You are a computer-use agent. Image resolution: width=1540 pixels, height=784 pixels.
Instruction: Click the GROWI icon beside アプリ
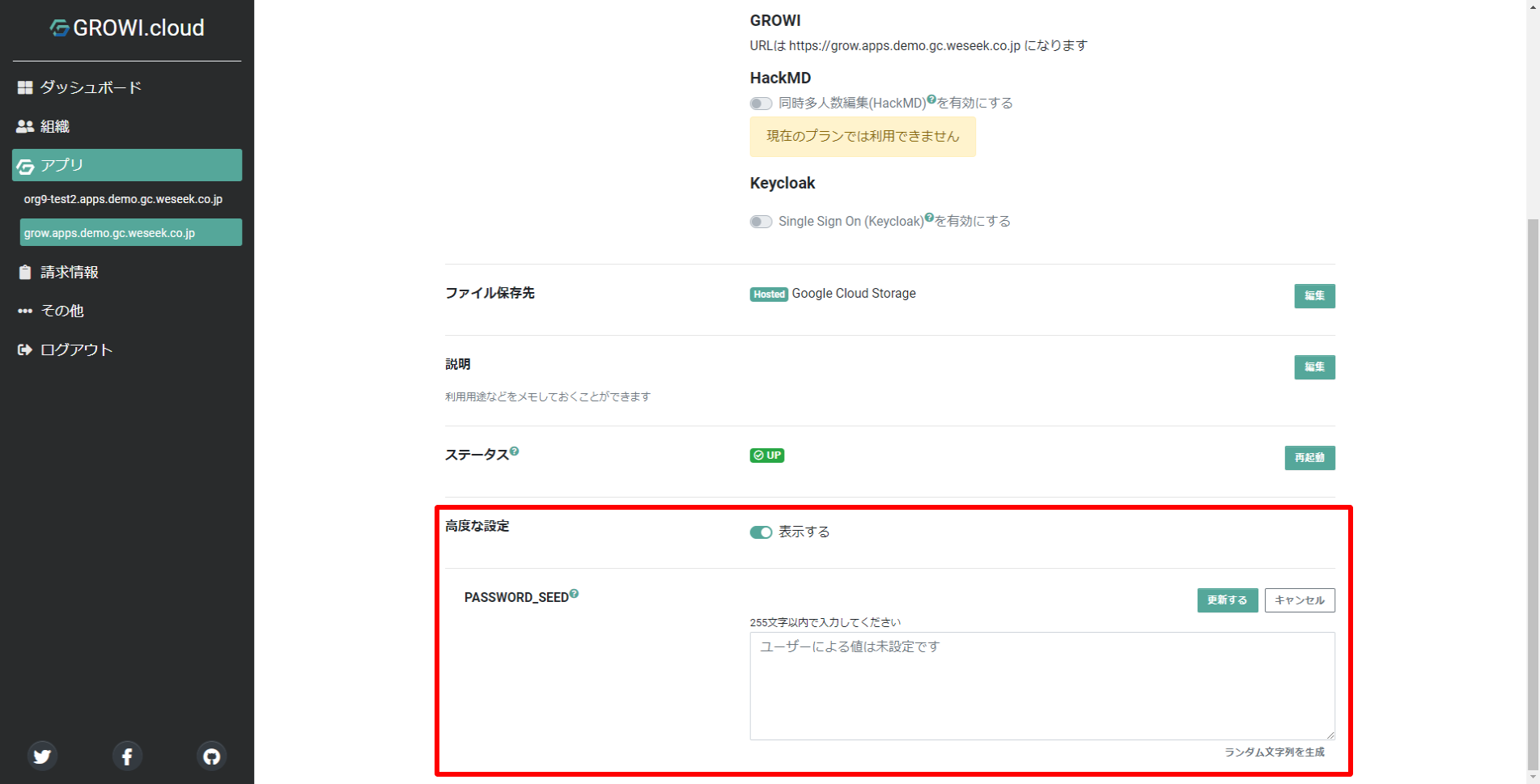[25, 166]
